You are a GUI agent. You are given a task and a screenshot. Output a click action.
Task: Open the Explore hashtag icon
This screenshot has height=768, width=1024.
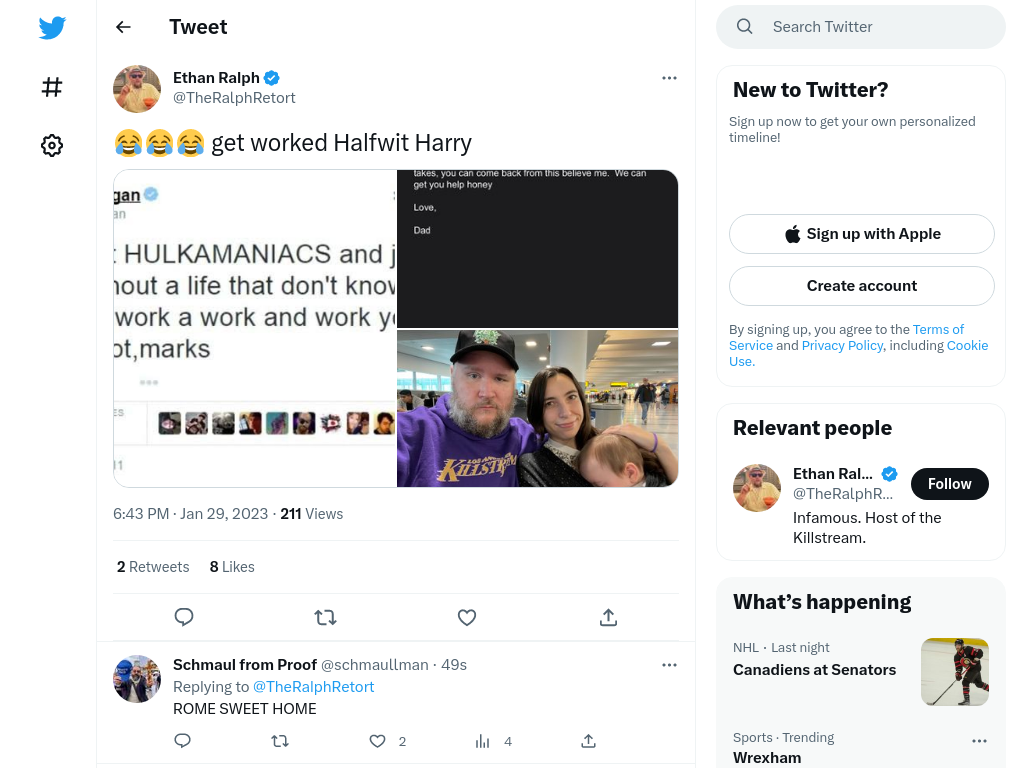pos(52,87)
